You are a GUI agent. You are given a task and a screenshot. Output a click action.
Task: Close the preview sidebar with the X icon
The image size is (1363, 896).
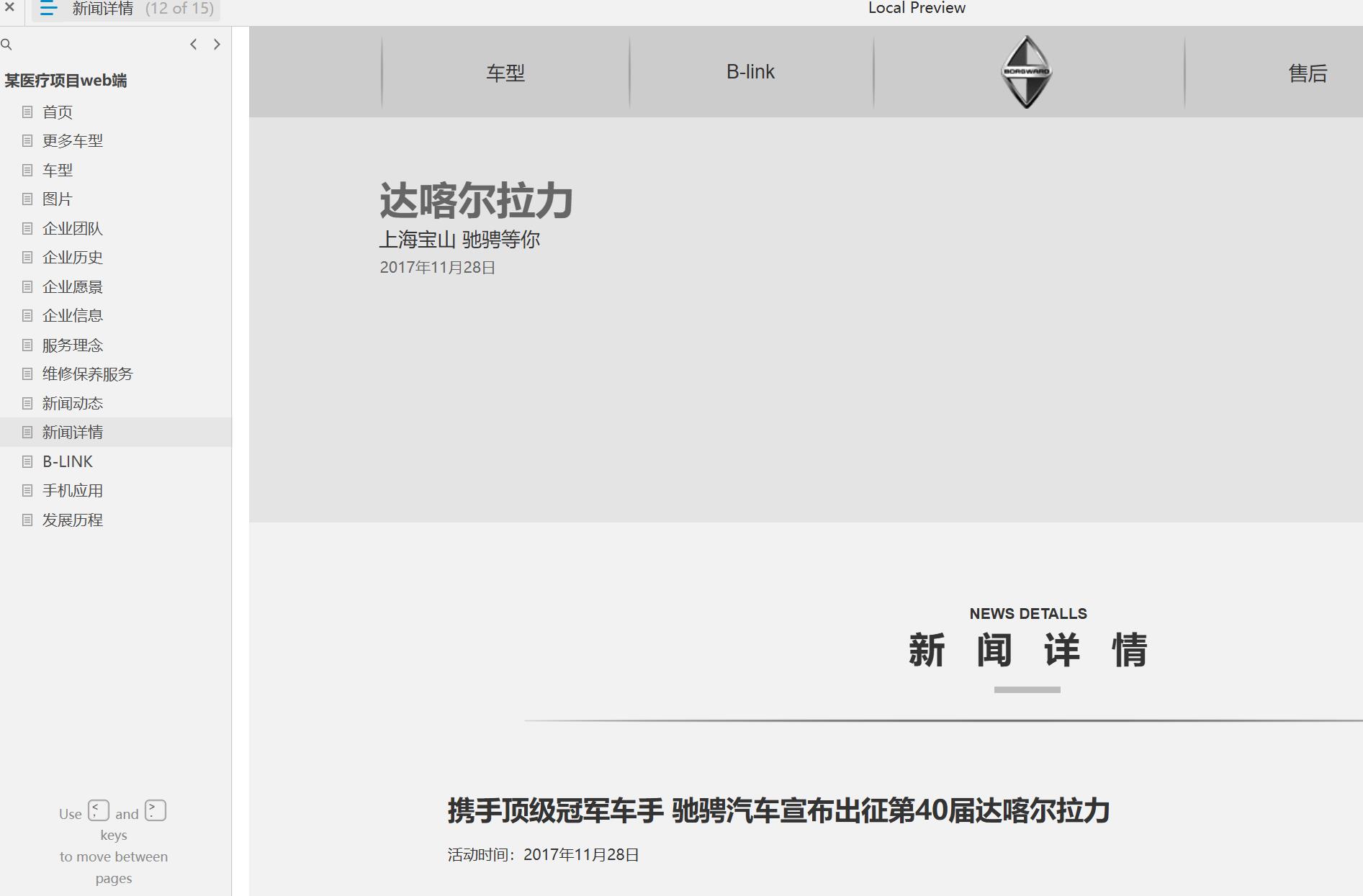click(x=9, y=7)
